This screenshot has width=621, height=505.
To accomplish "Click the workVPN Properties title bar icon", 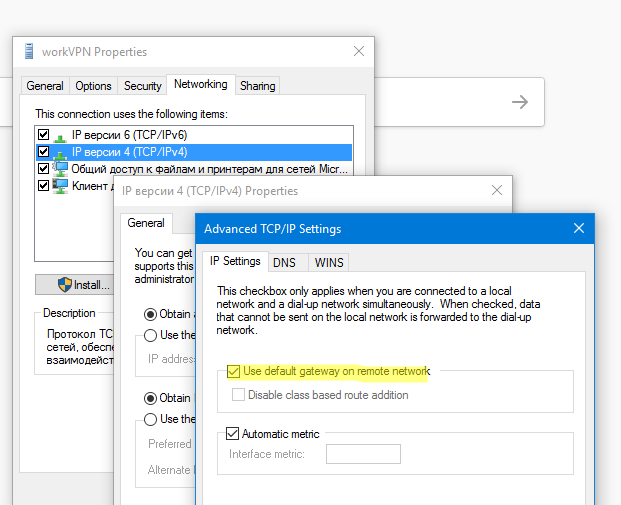I will point(29,51).
